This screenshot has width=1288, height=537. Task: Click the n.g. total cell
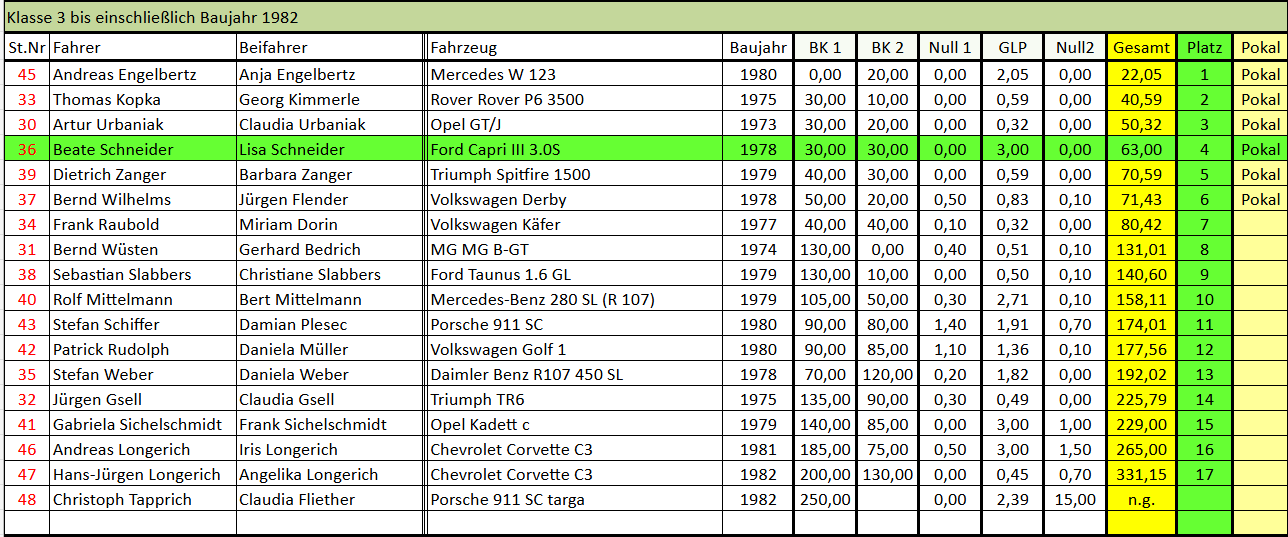(1141, 499)
